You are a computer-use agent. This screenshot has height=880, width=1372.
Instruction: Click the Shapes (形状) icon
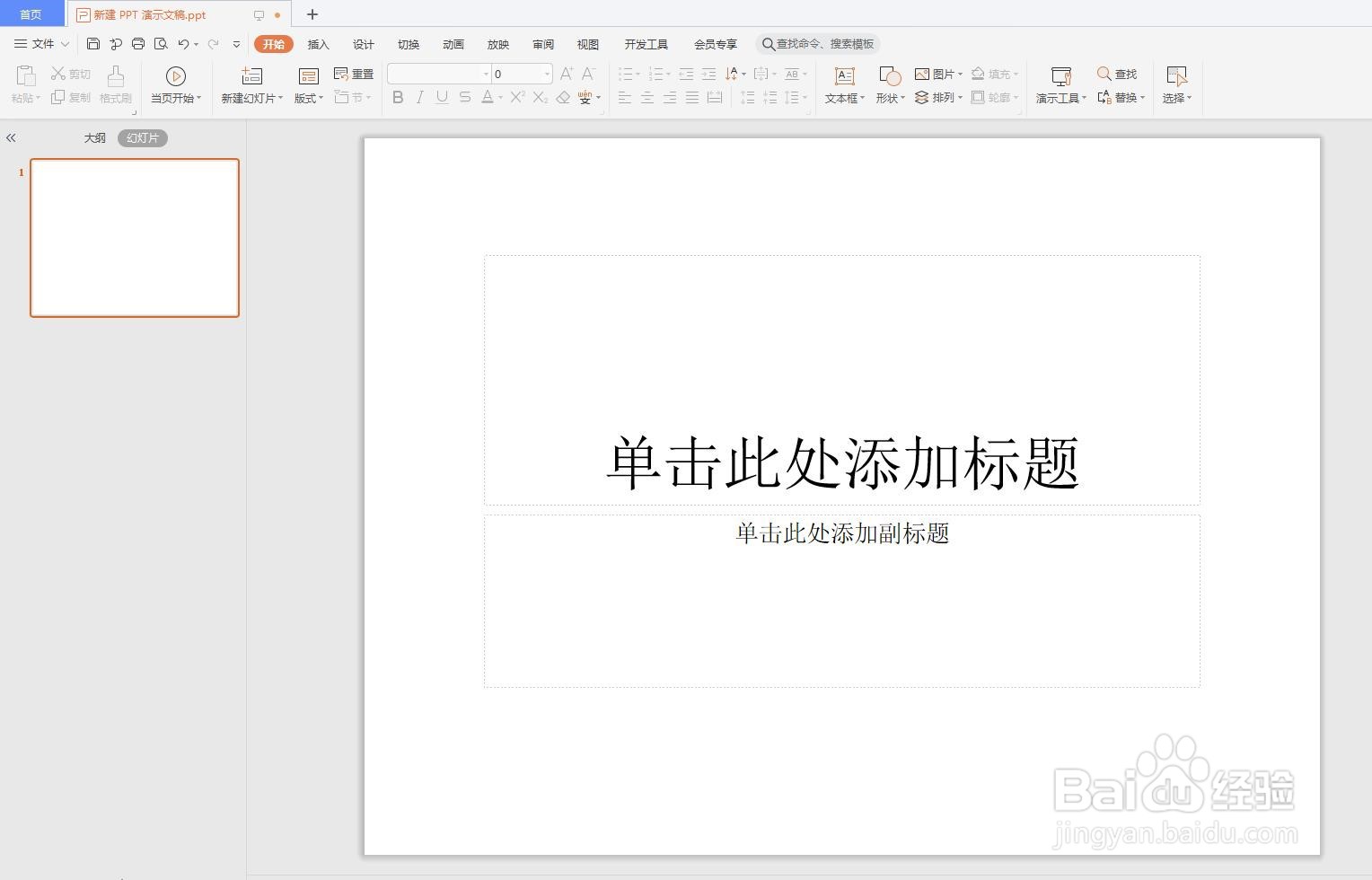coord(889,76)
